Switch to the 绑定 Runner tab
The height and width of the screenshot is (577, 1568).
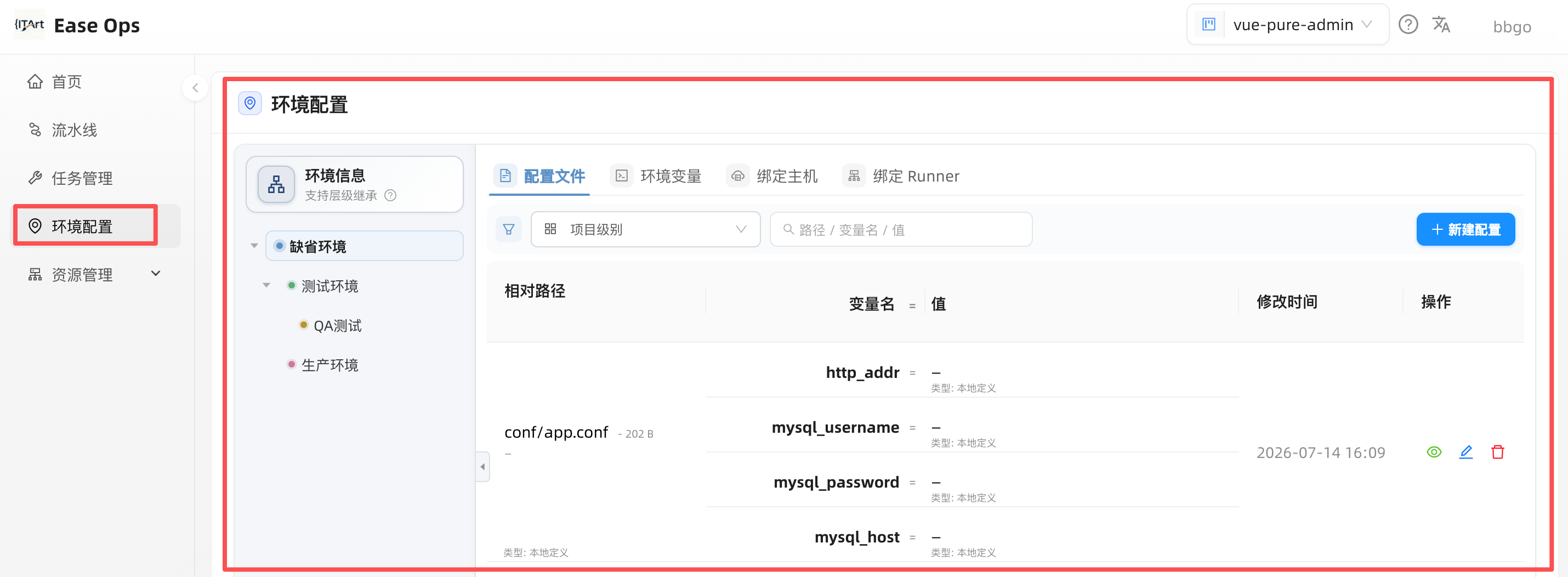(x=901, y=176)
